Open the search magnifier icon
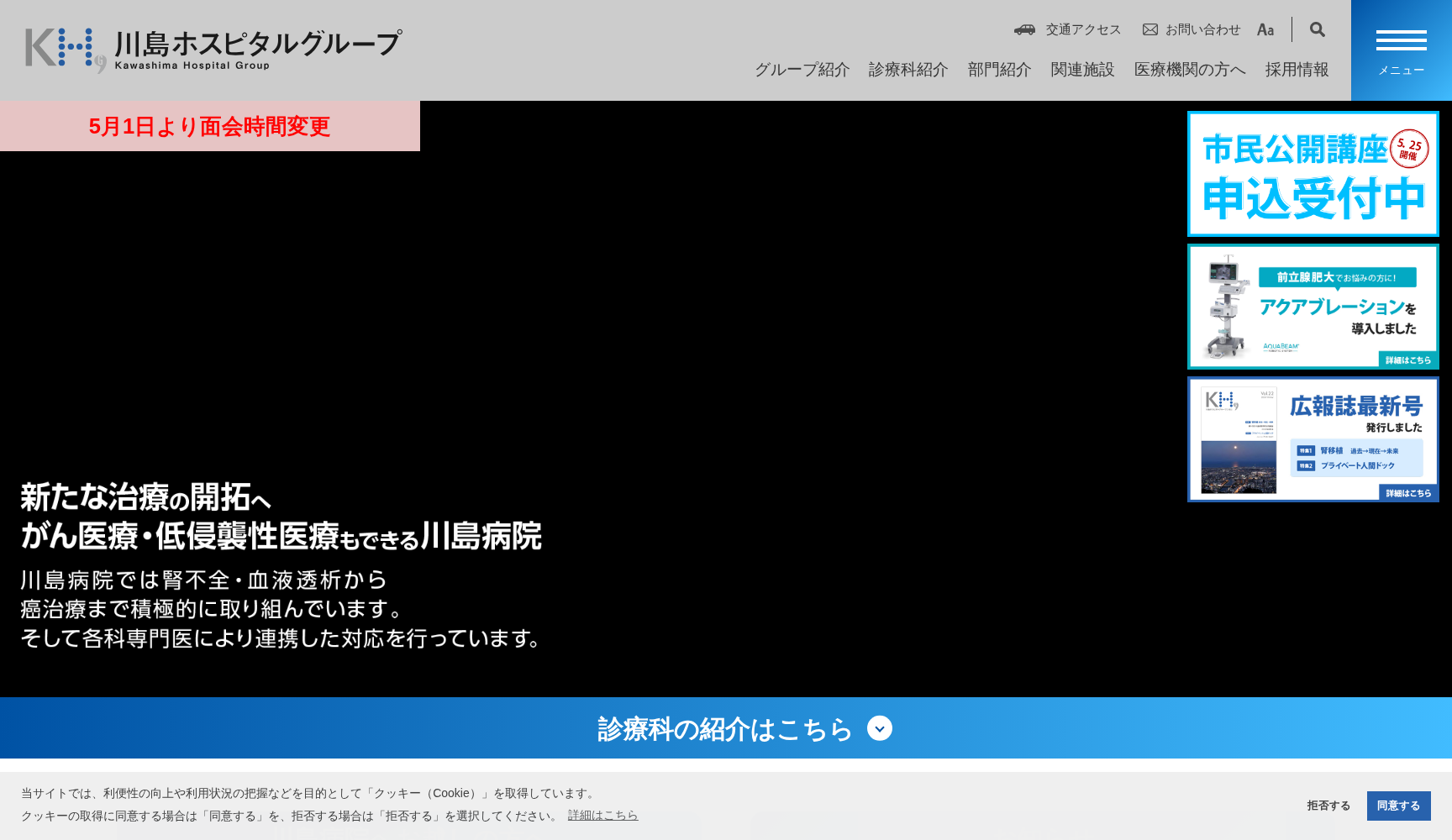This screenshot has width=1452, height=840. point(1318,29)
